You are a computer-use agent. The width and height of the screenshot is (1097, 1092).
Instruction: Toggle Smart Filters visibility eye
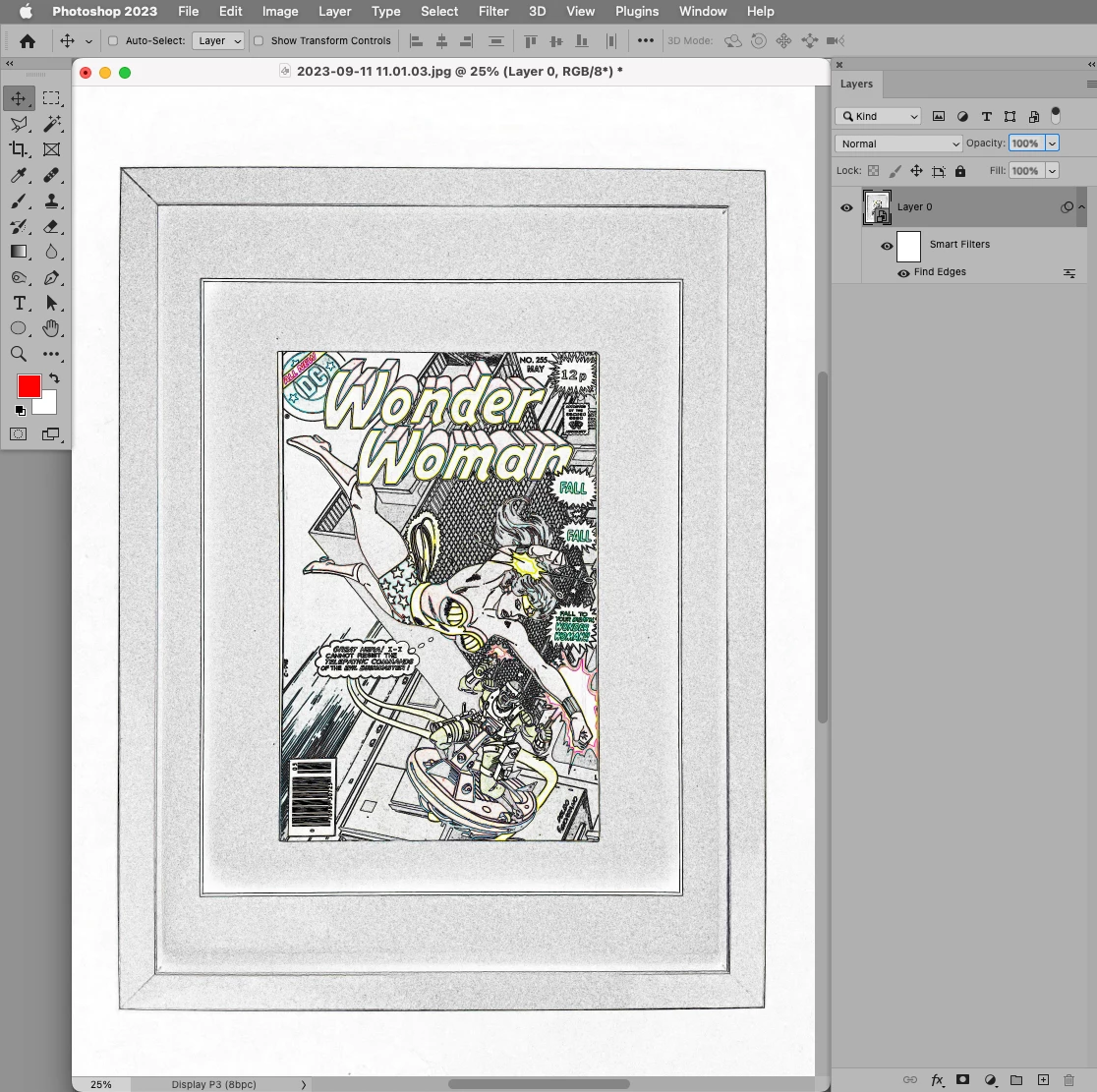point(887,247)
